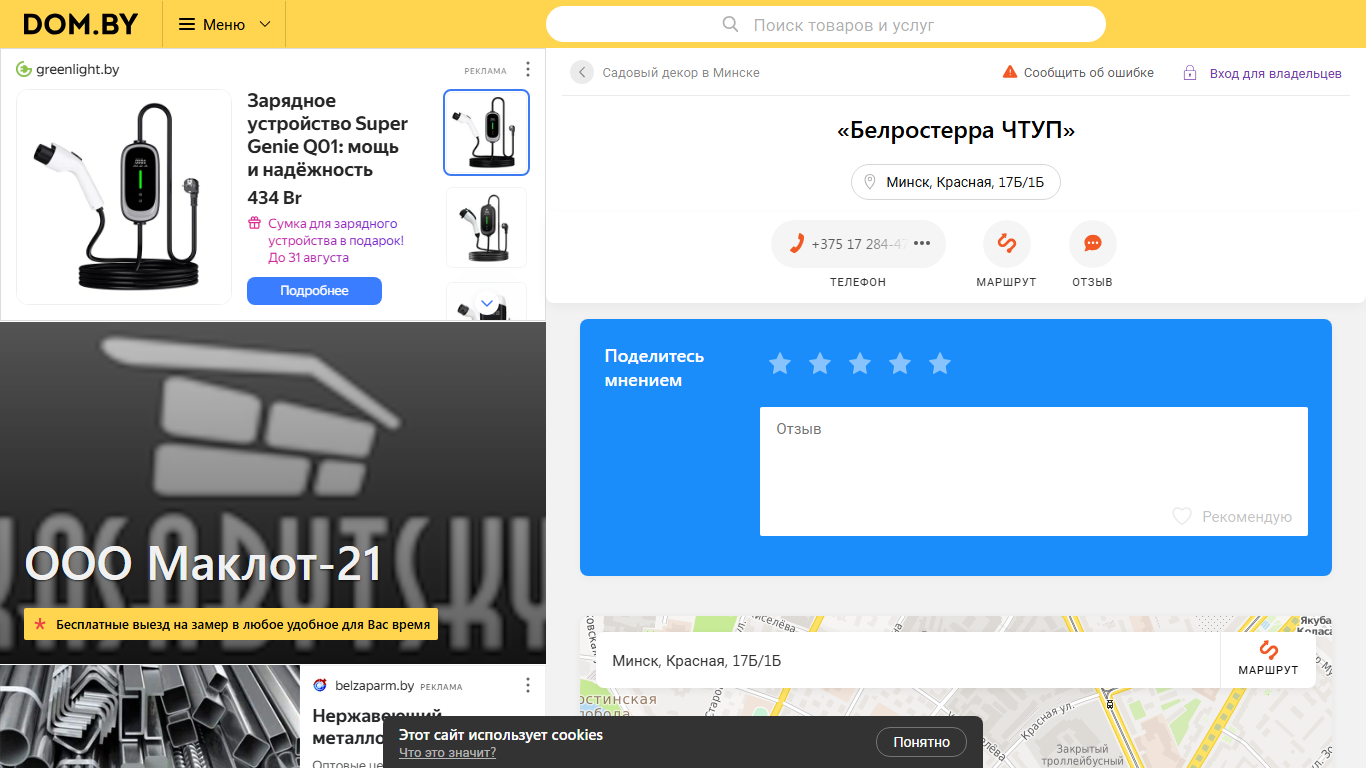Screen dimensions: 1366x768
Task: Click belzaparm.by advertiser logo icon
Action: [x=320, y=685]
